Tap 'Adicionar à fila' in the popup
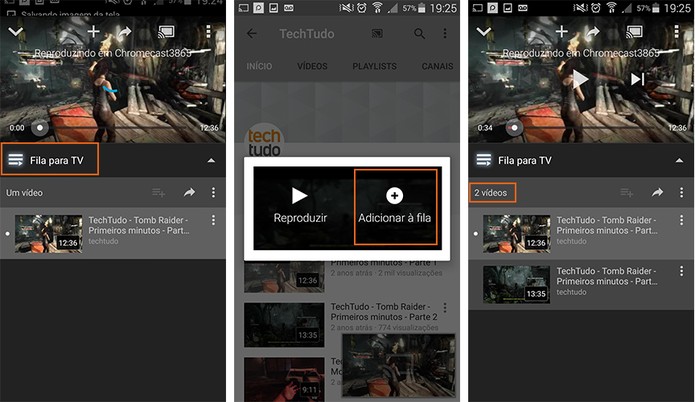The width and height of the screenshot is (695, 402). [x=395, y=207]
